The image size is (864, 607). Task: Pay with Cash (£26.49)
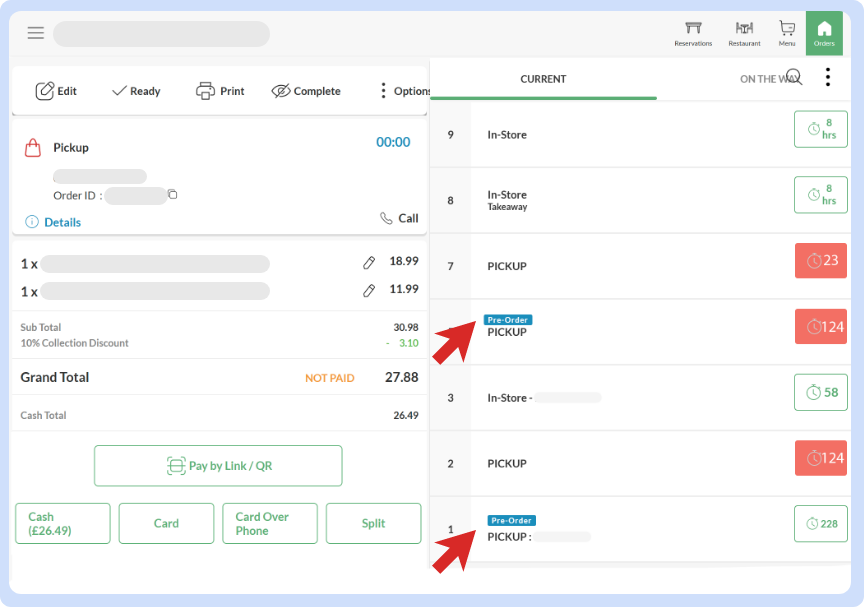tap(63, 523)
